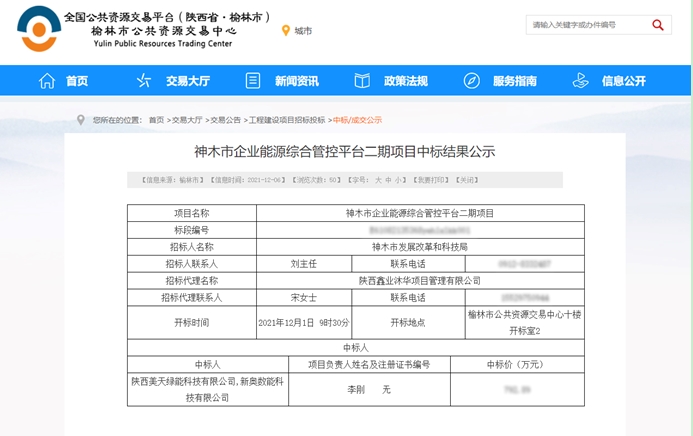Click the compass icon beside 服务指南
The height and width of the screenshot is (436, 693).
472,81
